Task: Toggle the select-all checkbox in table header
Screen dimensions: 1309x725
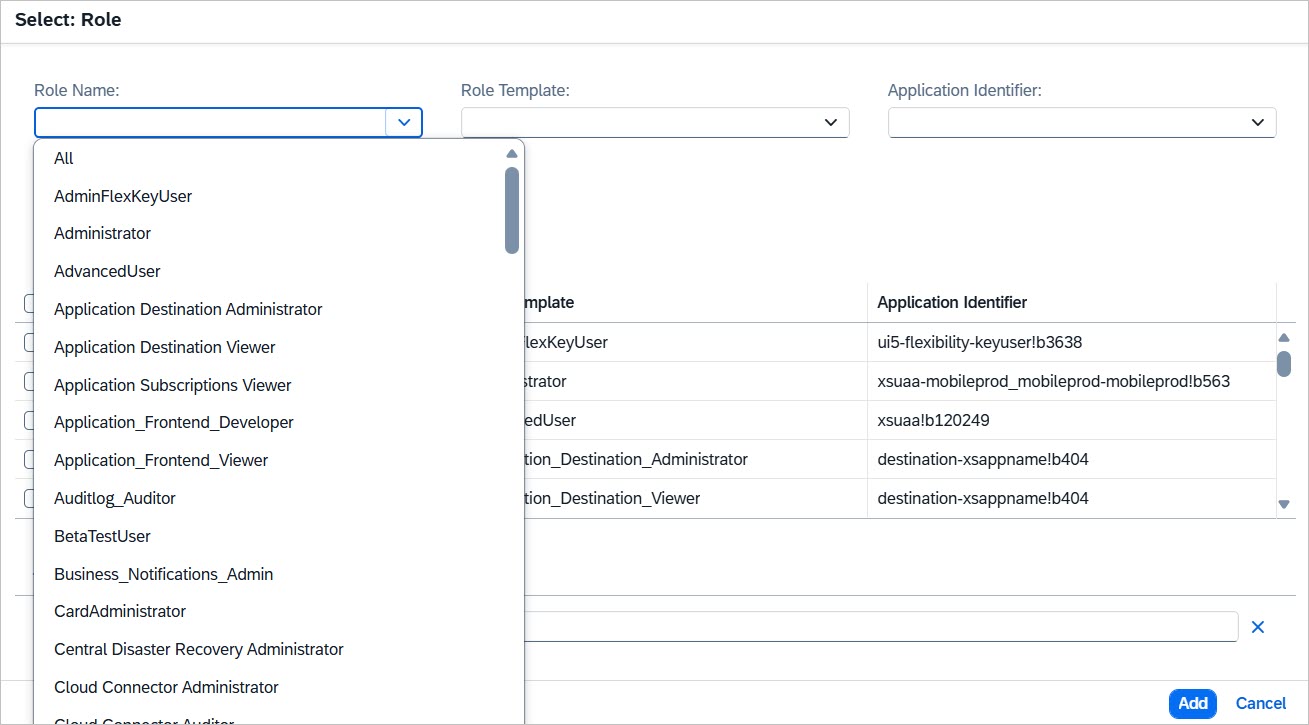Action: (29, 303)
